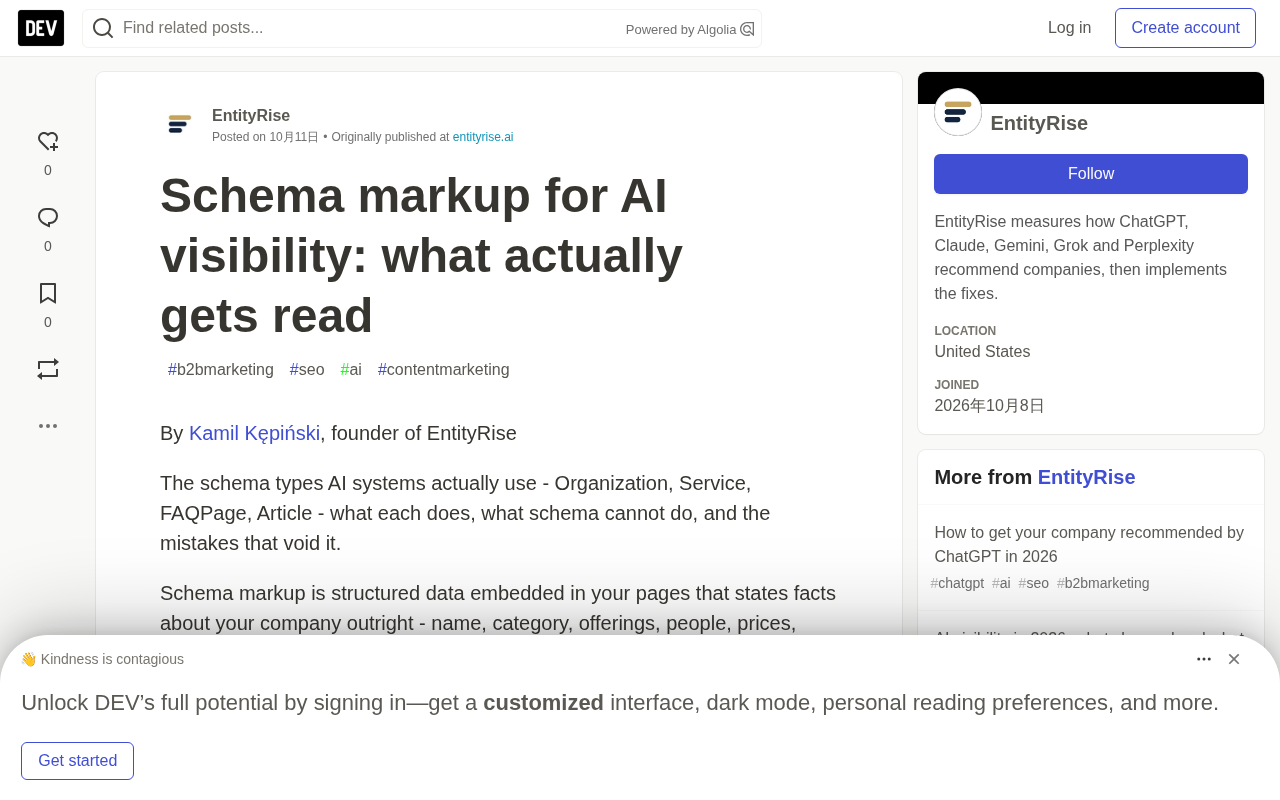
Task: Click EntityRise author avatar in article
Action: [x=180, y=124]
